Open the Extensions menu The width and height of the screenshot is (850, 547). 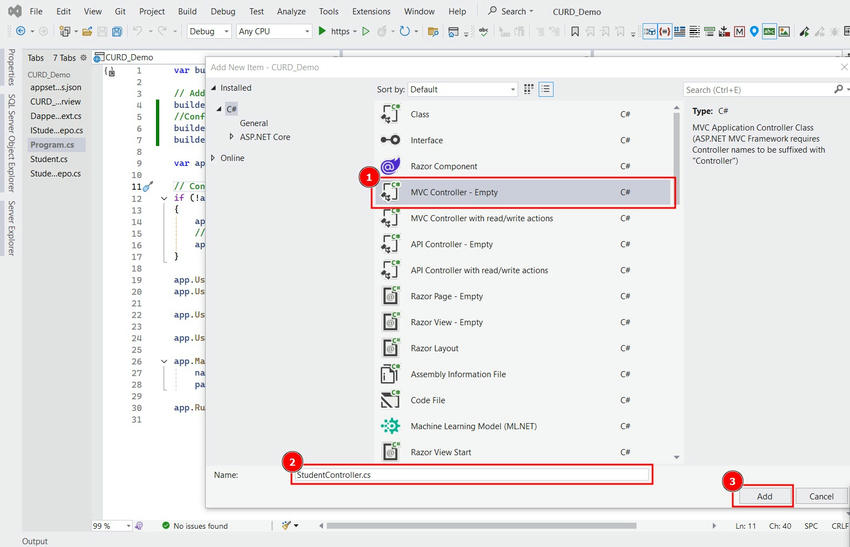371,11
